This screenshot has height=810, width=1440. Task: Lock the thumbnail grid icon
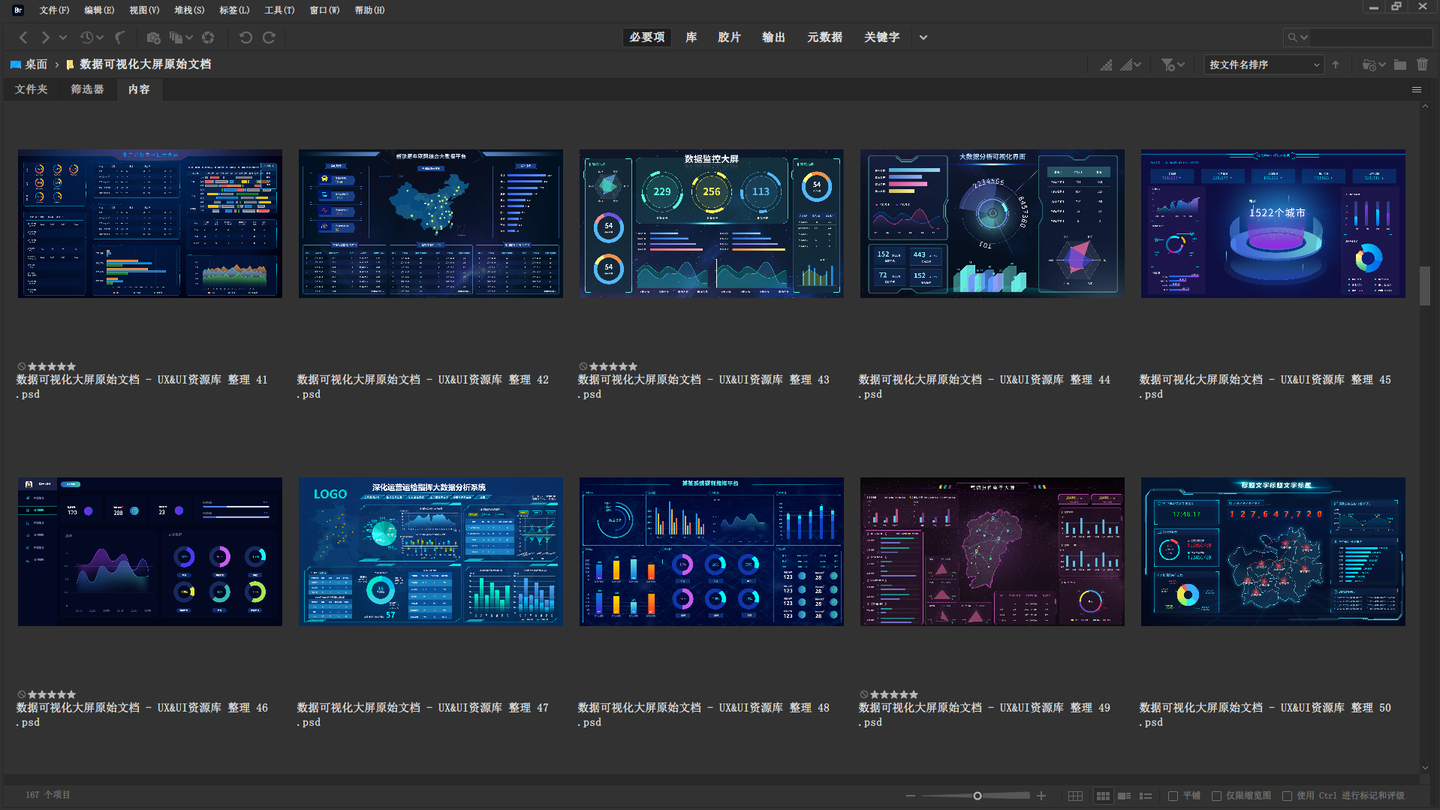coord(1075,796)
